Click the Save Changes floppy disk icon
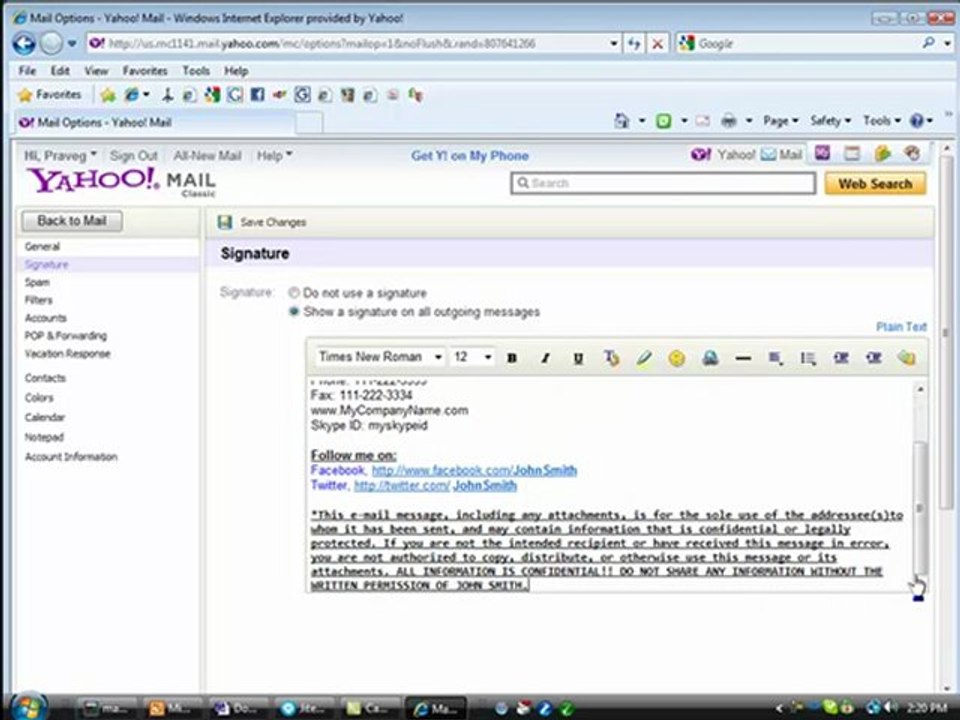 coord(225,222)
